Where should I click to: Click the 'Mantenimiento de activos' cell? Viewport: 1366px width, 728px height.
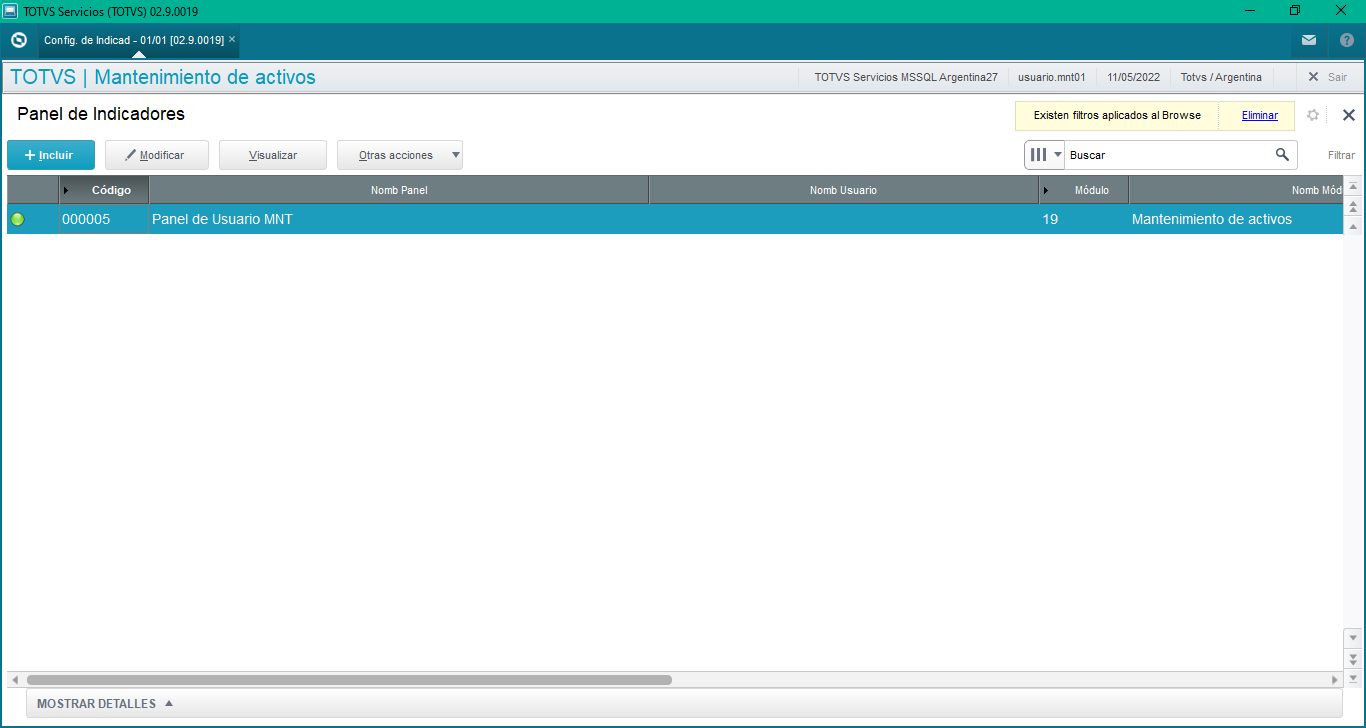(1235, 219)
